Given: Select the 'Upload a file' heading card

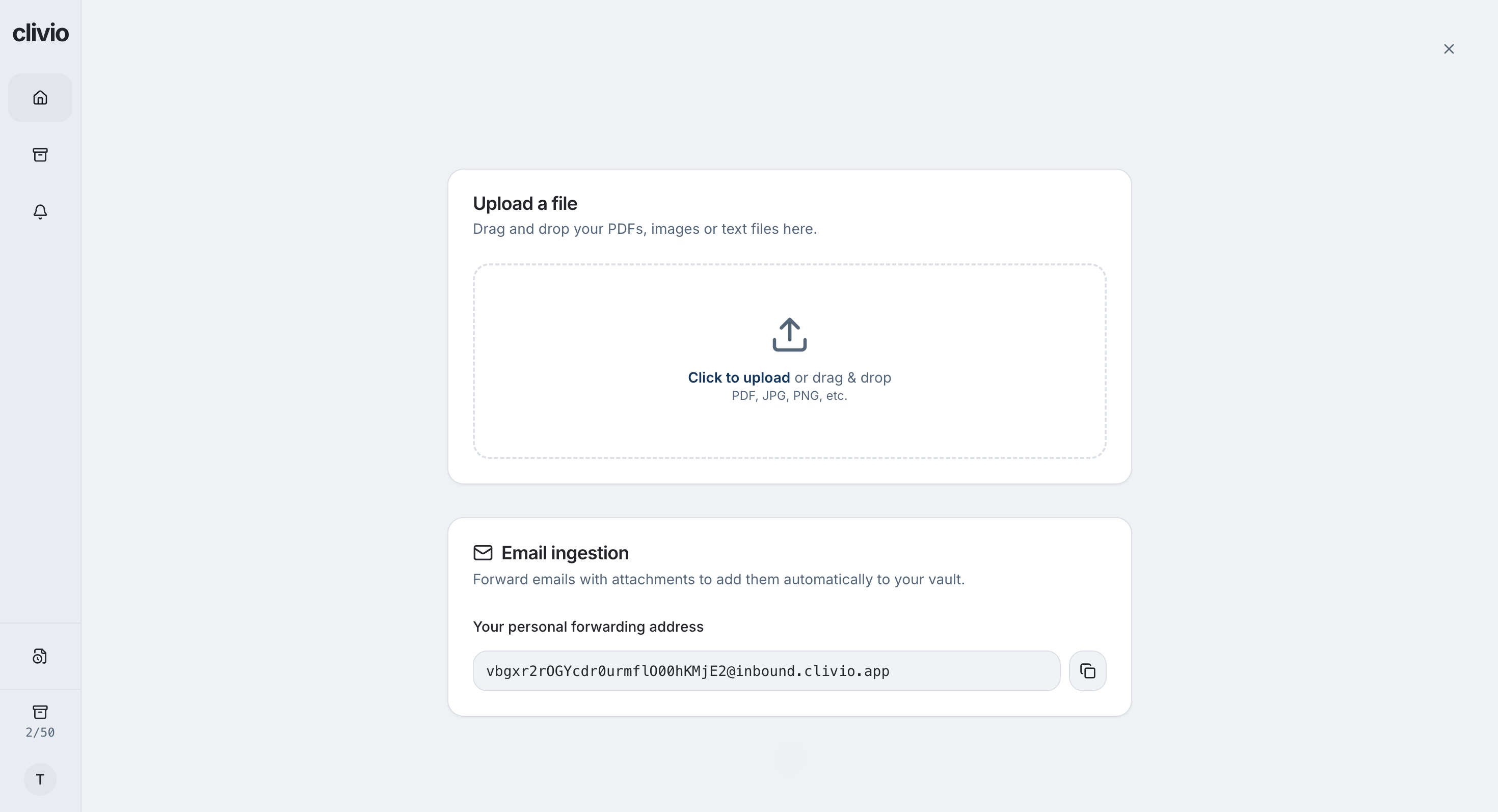Looking at the screenshot, I should [x=524, y=203].
